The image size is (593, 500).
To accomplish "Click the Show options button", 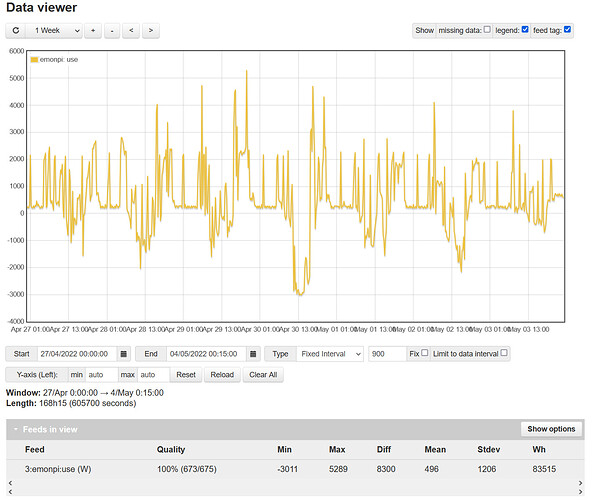I will (551, 429).
